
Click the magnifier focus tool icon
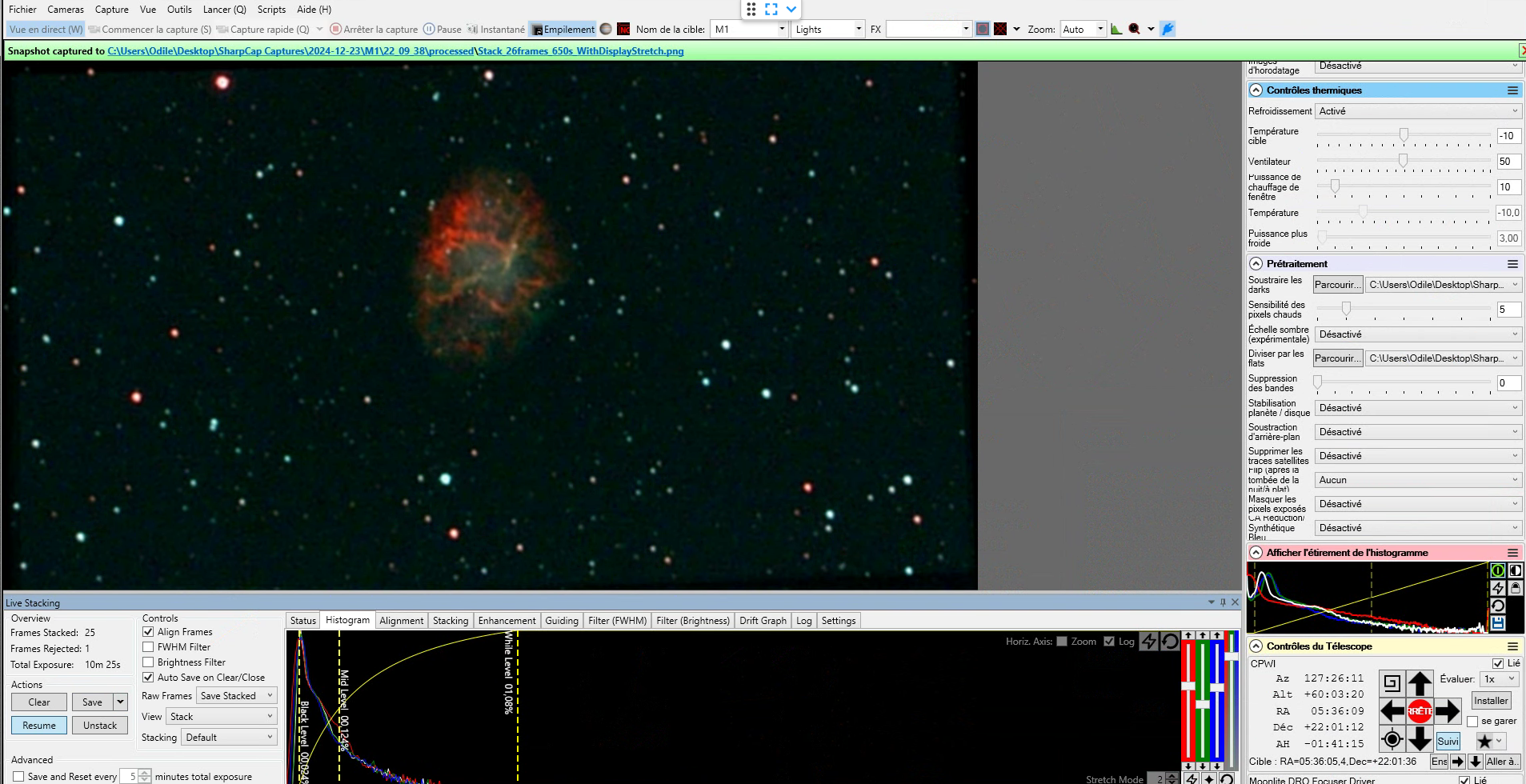pyautogui.click(x=1134, y=30)
